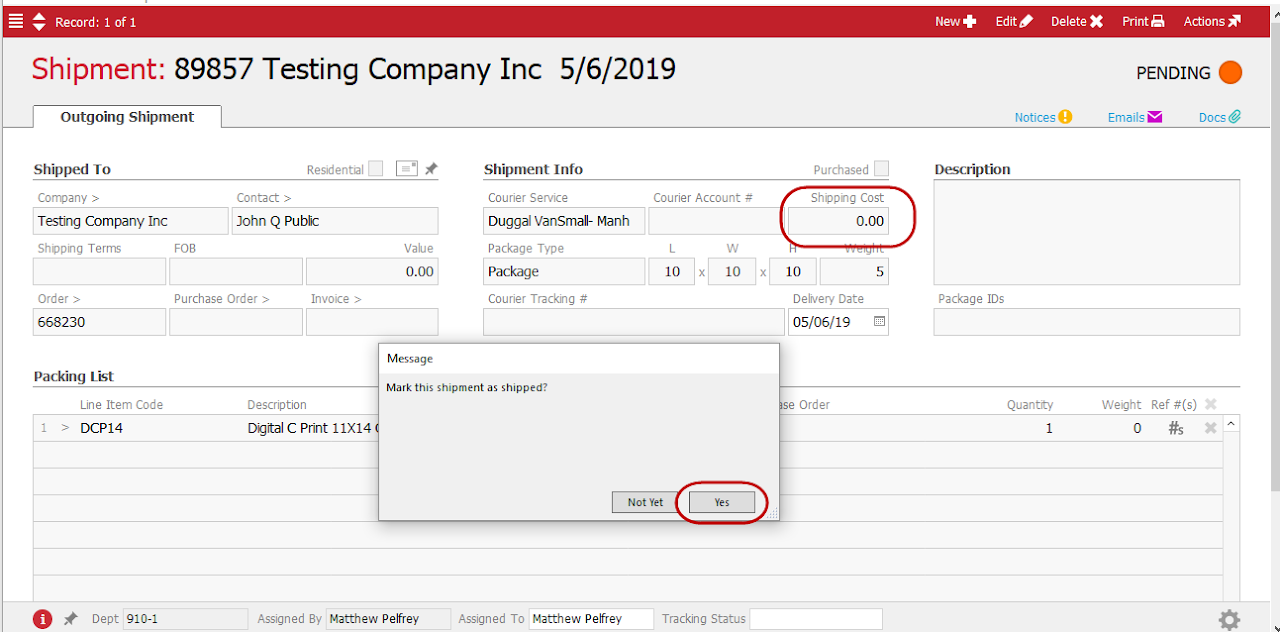This screenshot has height=632, width=1280.
Task: Click the red info icon in the bottom bar
Action: [42, 619]
